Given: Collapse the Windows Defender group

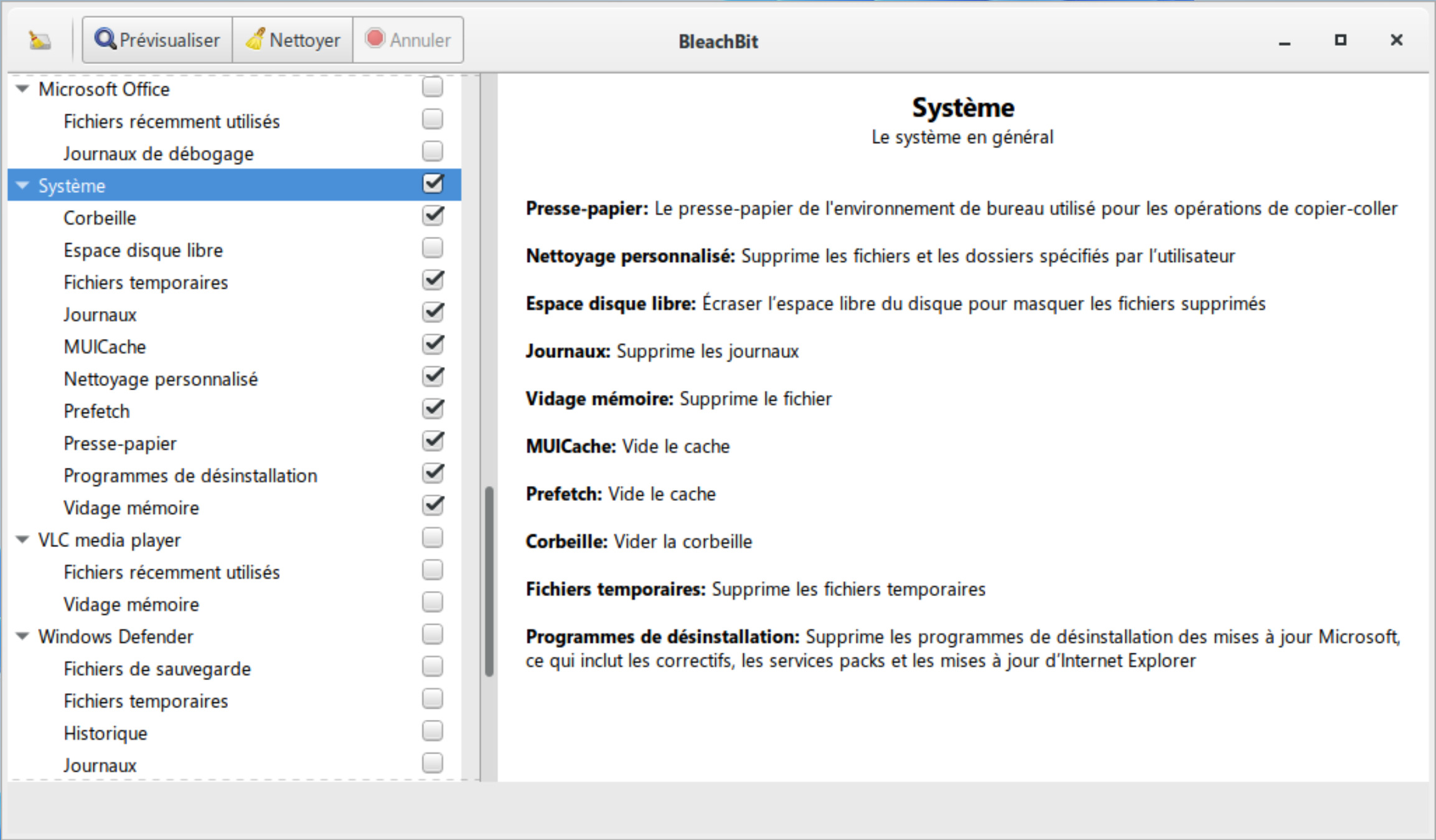Looking at the screenshot, I should 22,636.
